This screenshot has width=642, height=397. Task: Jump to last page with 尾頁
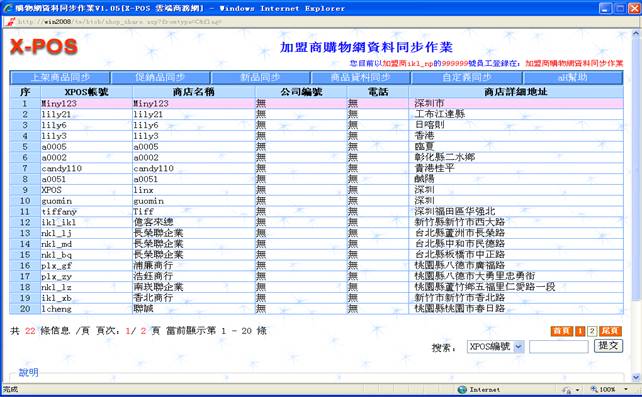pyautogui.click(x=610, y=331)
